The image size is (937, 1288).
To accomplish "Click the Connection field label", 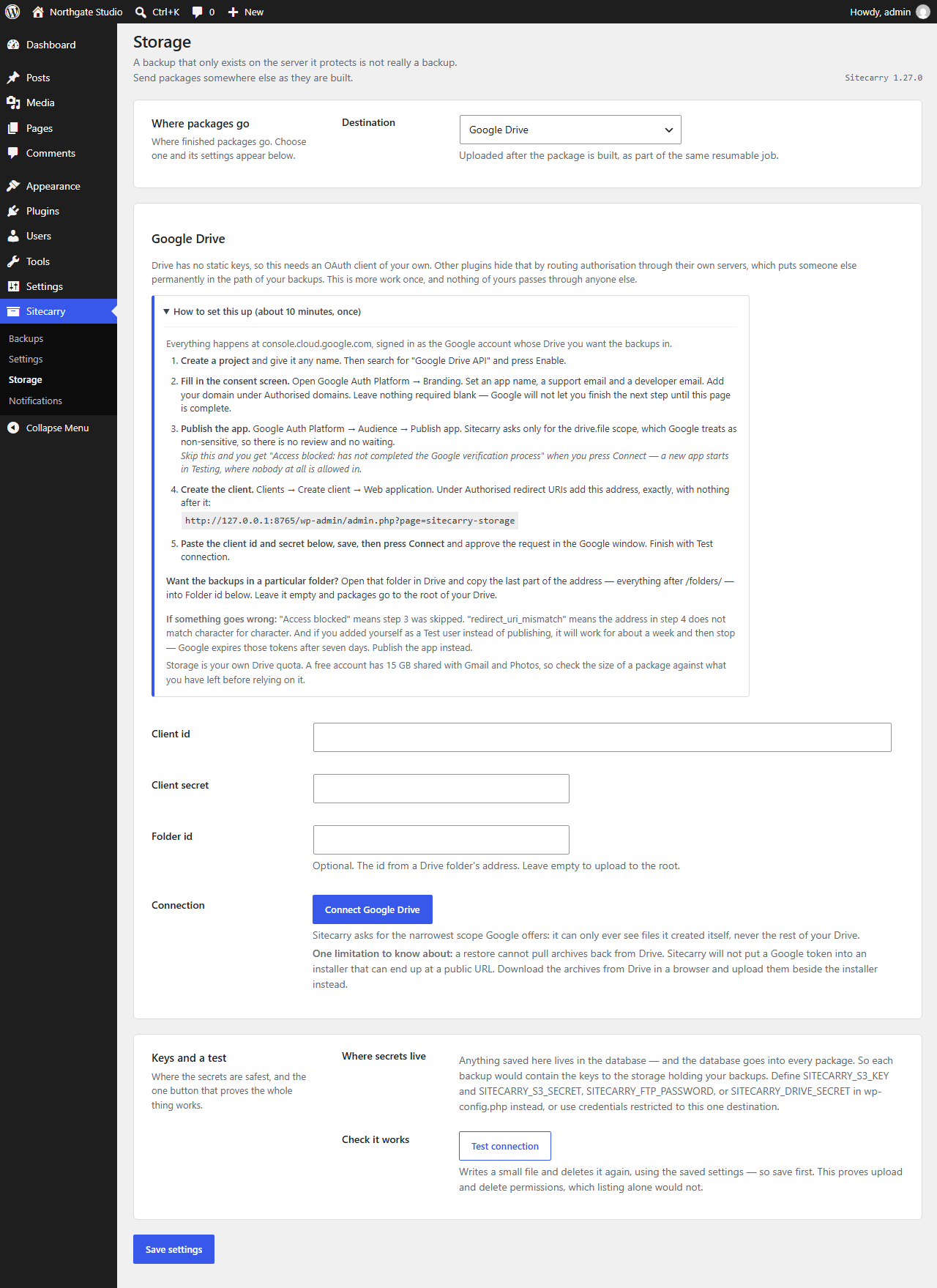I will pos(178,905).
